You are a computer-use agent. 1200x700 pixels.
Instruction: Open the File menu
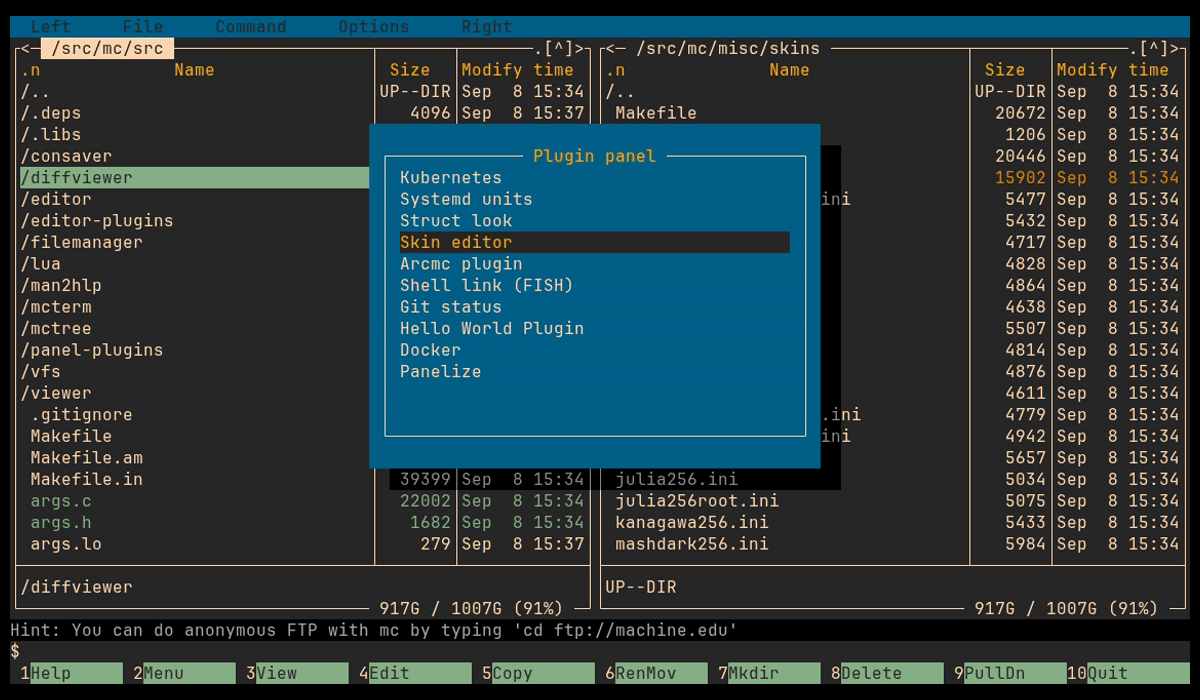(x=143, y=27)
